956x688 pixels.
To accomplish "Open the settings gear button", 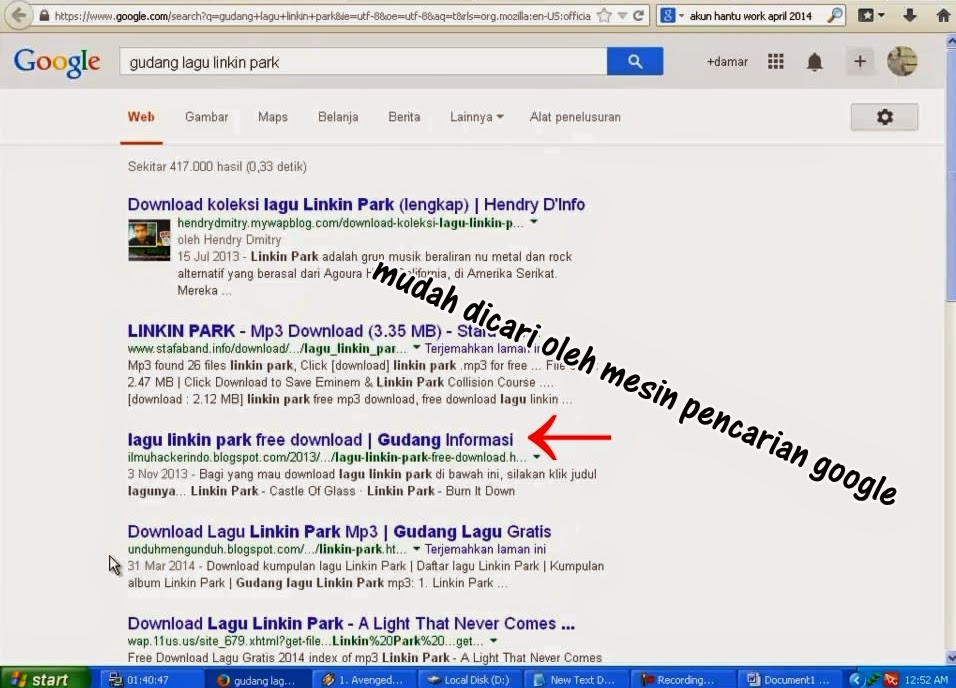I will point(884,116).
